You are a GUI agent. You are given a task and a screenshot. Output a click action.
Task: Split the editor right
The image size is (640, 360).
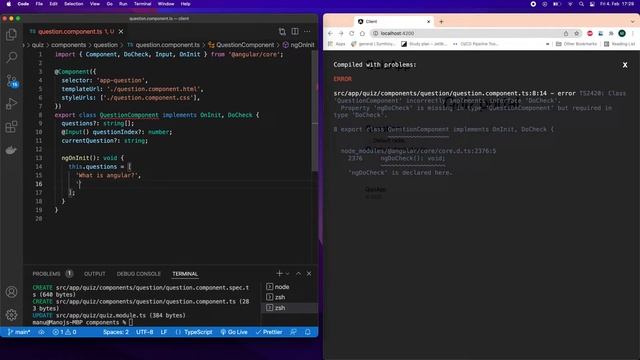pos(295,31)
